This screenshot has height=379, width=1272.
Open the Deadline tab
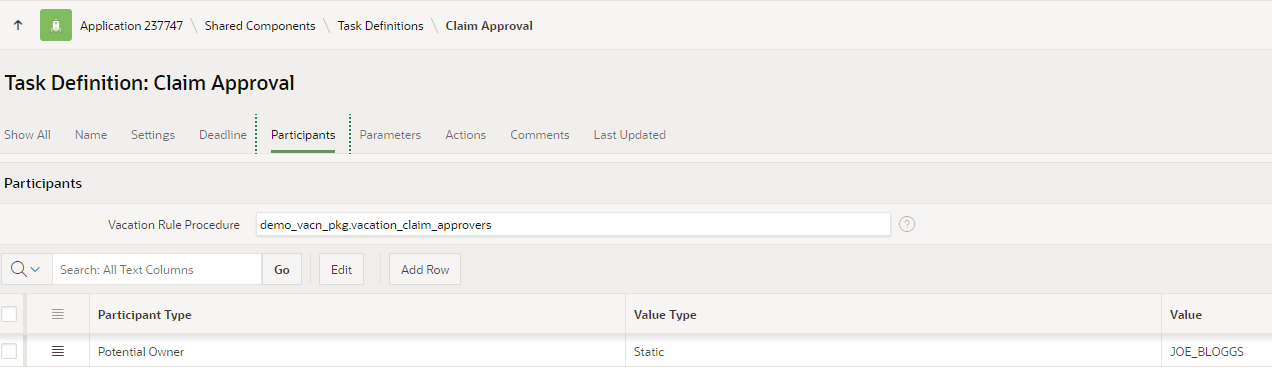coord(223,135)
